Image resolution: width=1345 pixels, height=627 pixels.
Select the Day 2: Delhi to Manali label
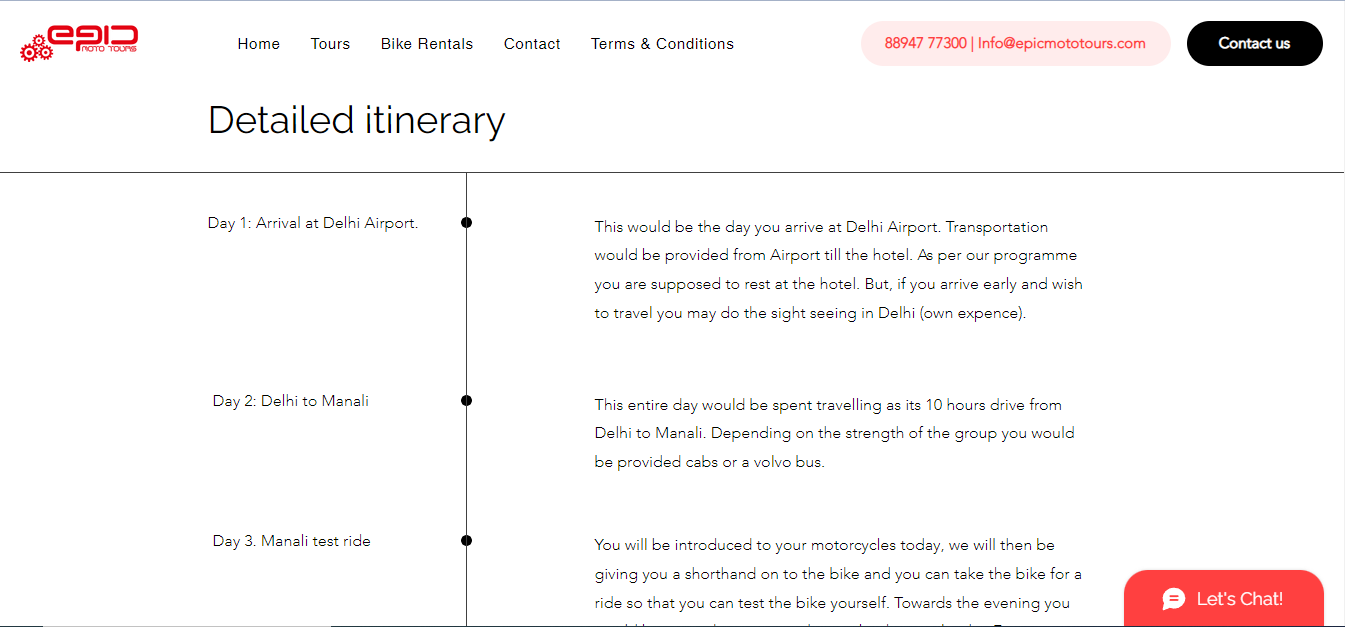pyautogui.click(x=291, y=401)
